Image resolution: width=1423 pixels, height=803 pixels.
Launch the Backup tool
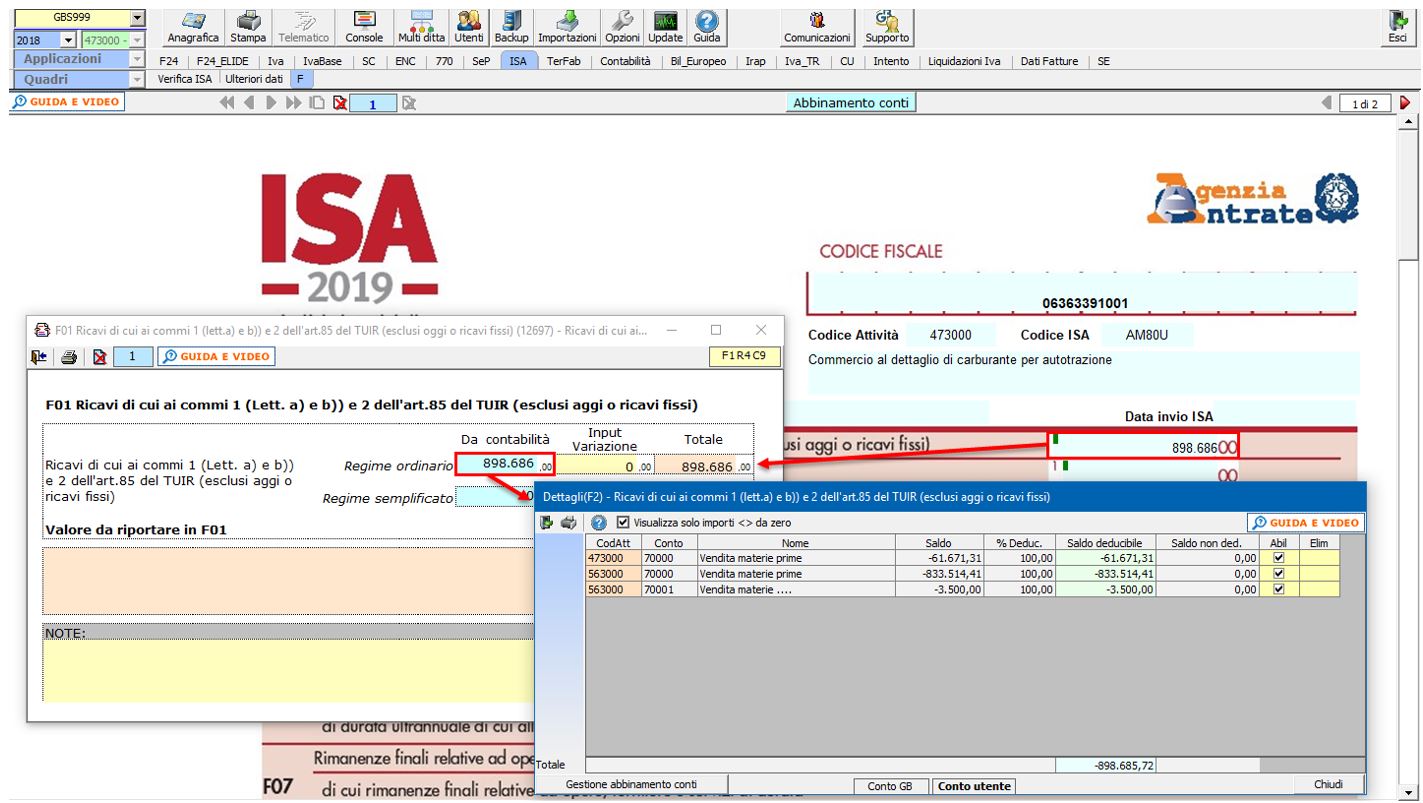511,25
